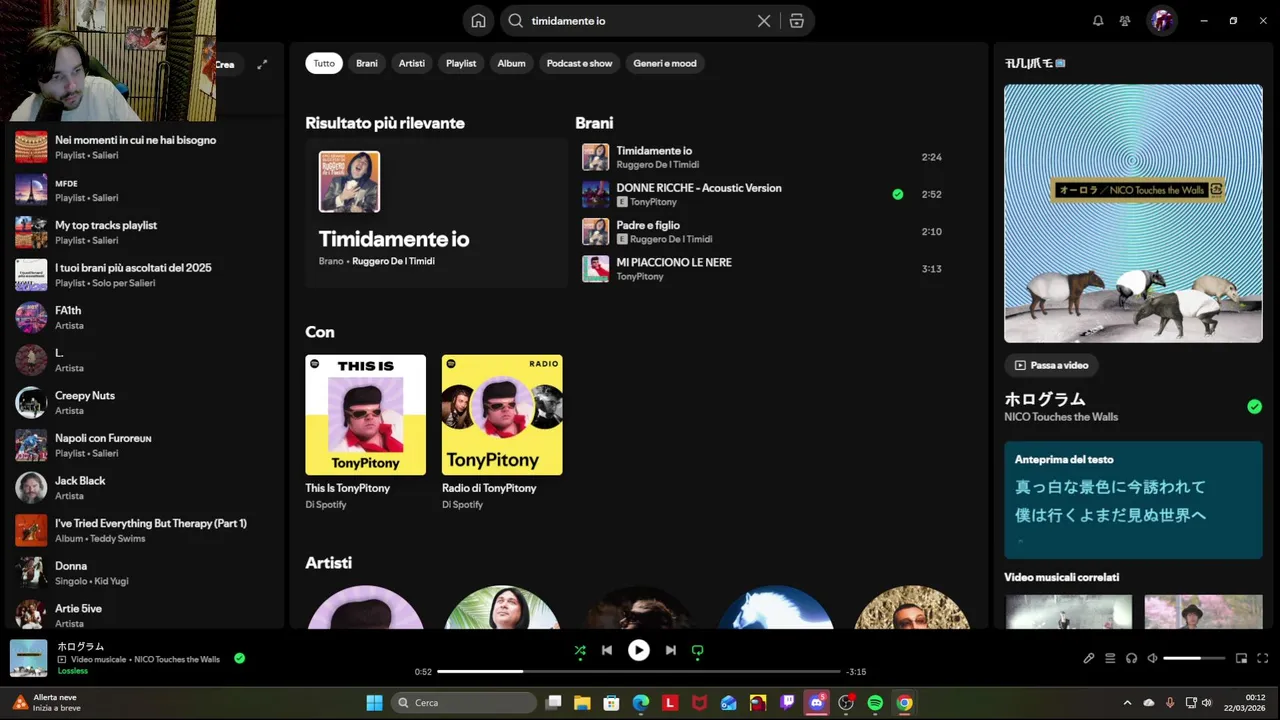This screenshot has width=1280, height=720.
Task: Open the miniplayer icon
Action: coord(1241,658)
